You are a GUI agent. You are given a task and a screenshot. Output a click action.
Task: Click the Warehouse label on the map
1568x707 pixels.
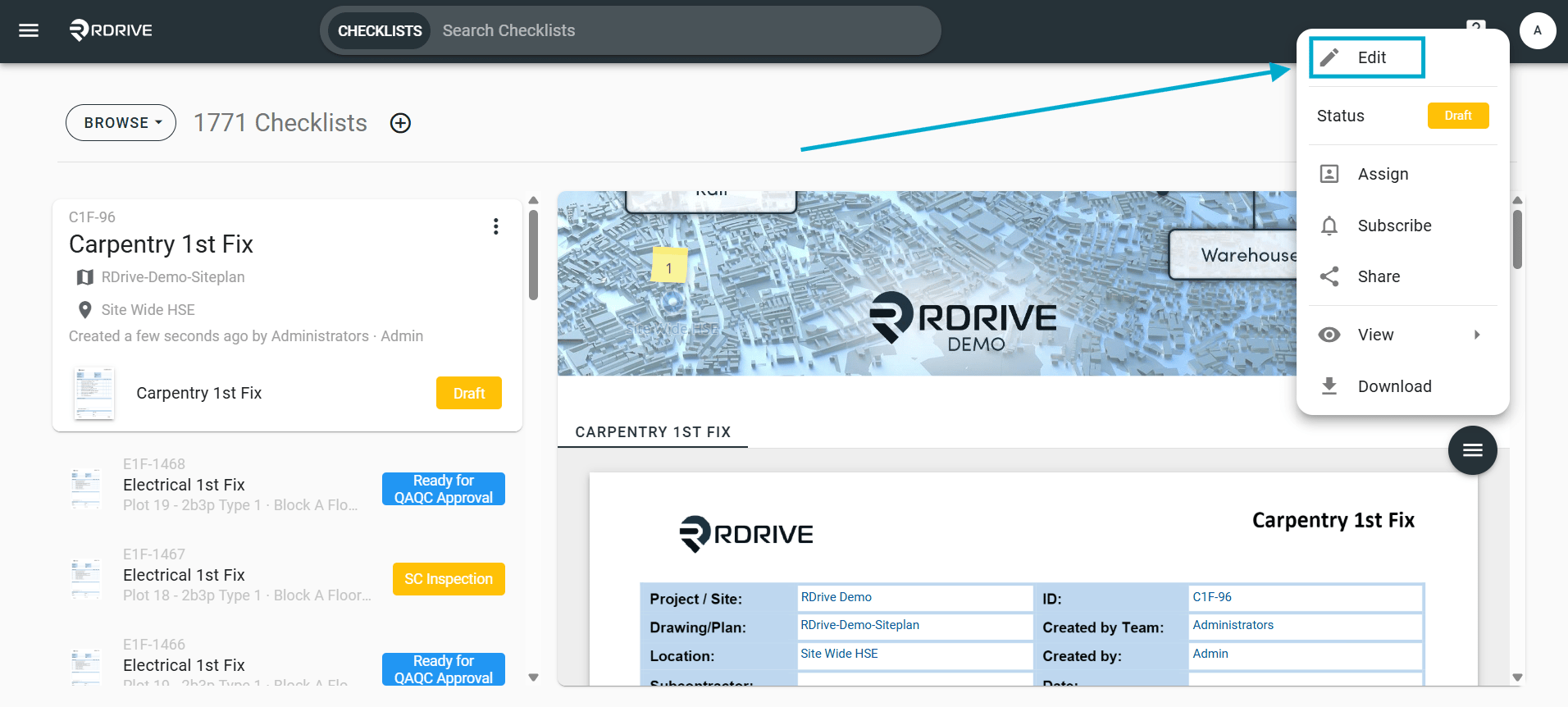[1249, 255]
